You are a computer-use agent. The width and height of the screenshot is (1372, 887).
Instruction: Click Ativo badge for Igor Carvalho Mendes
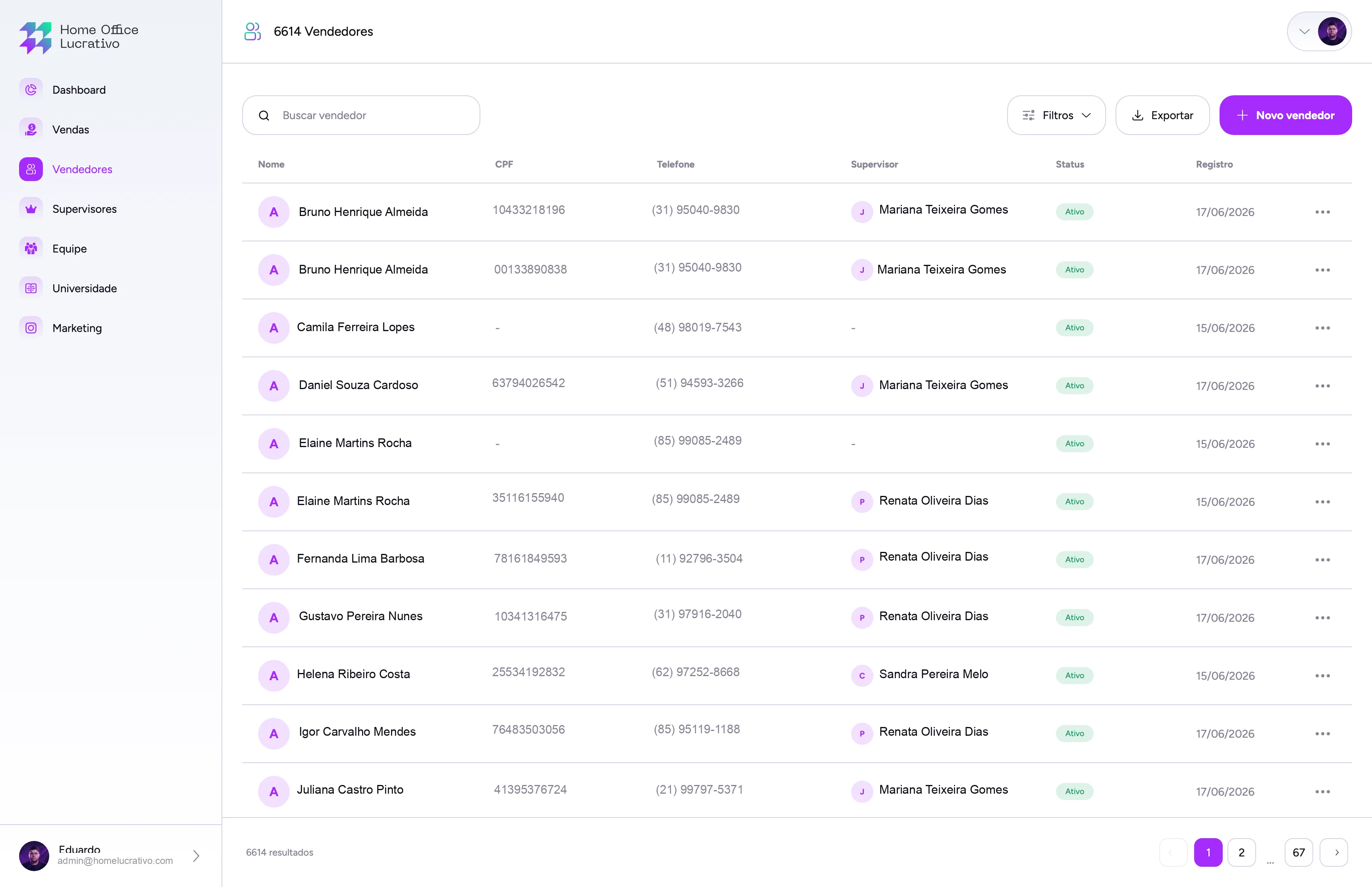tap(1074, 733)
